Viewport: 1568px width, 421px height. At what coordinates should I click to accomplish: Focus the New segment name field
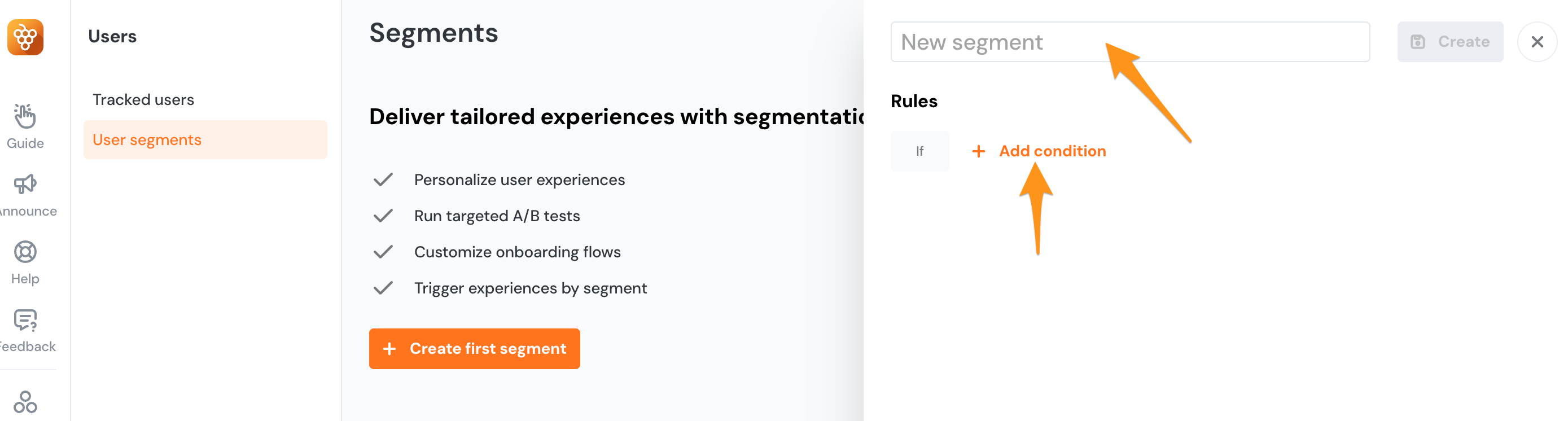[1130, 42]
